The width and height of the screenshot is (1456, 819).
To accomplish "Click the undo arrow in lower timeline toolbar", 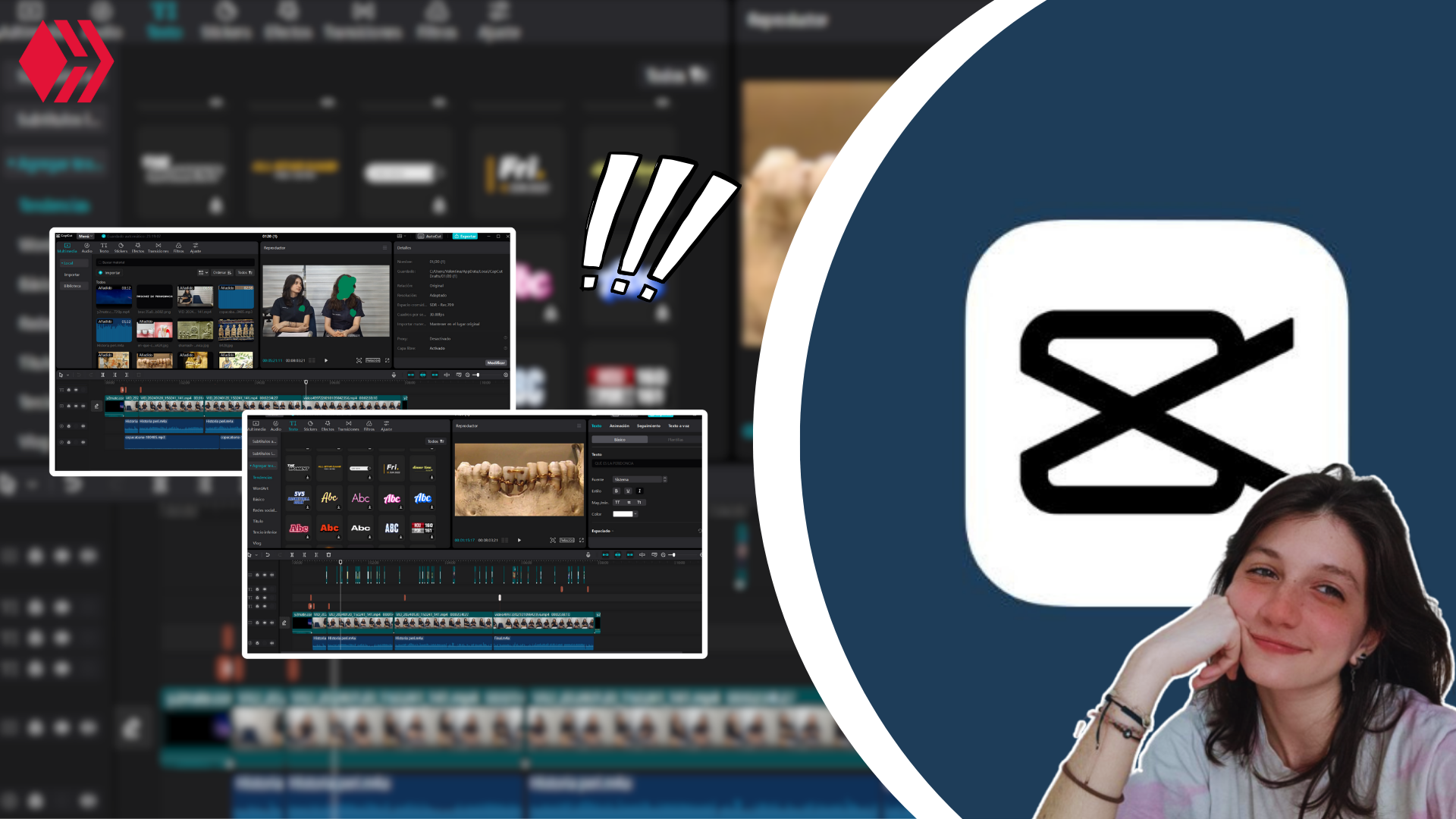I will click(x=267, y=555).
